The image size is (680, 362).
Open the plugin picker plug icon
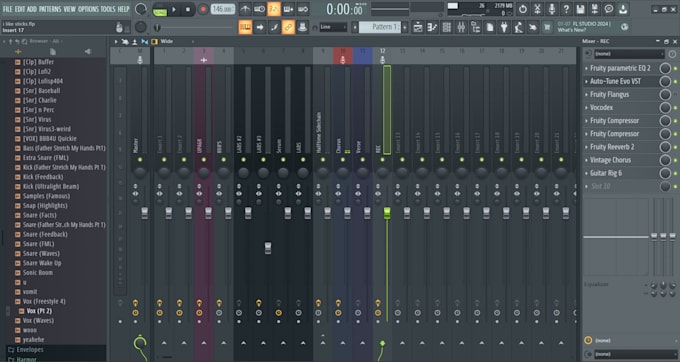(x=504, y=27)
